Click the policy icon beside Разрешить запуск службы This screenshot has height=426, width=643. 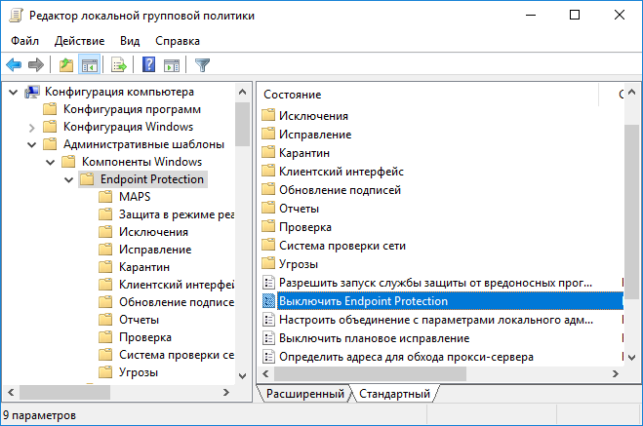269,282
